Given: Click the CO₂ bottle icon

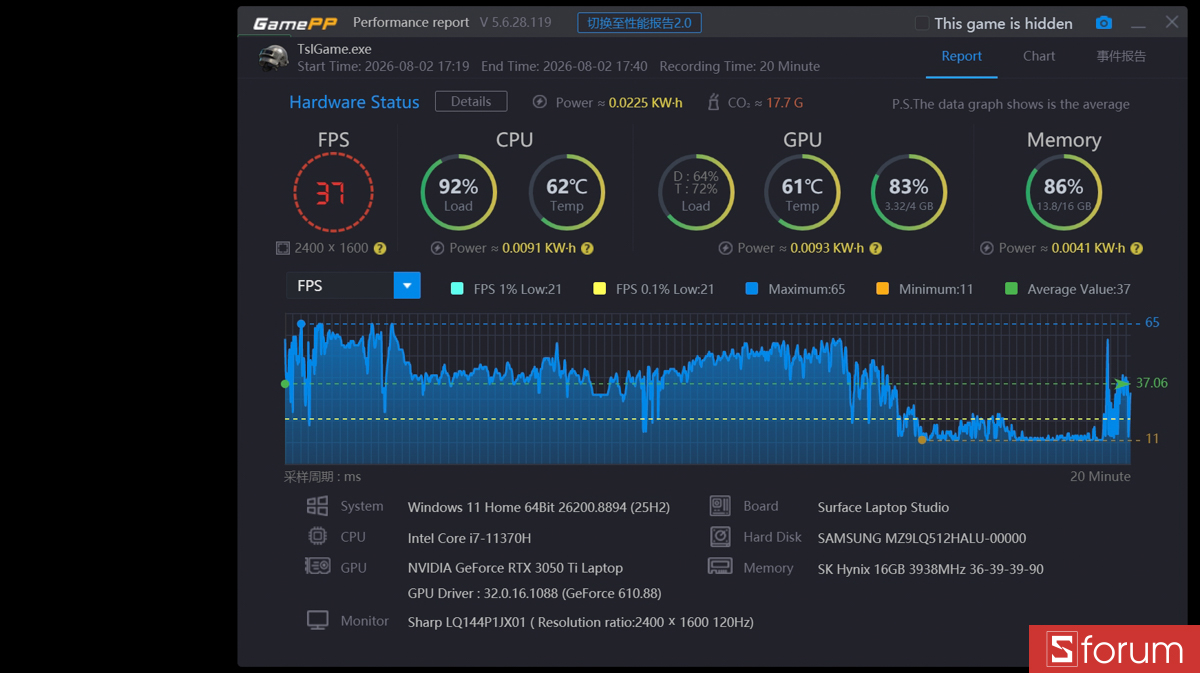Looking at the screenshot, I should coord(713,102).
